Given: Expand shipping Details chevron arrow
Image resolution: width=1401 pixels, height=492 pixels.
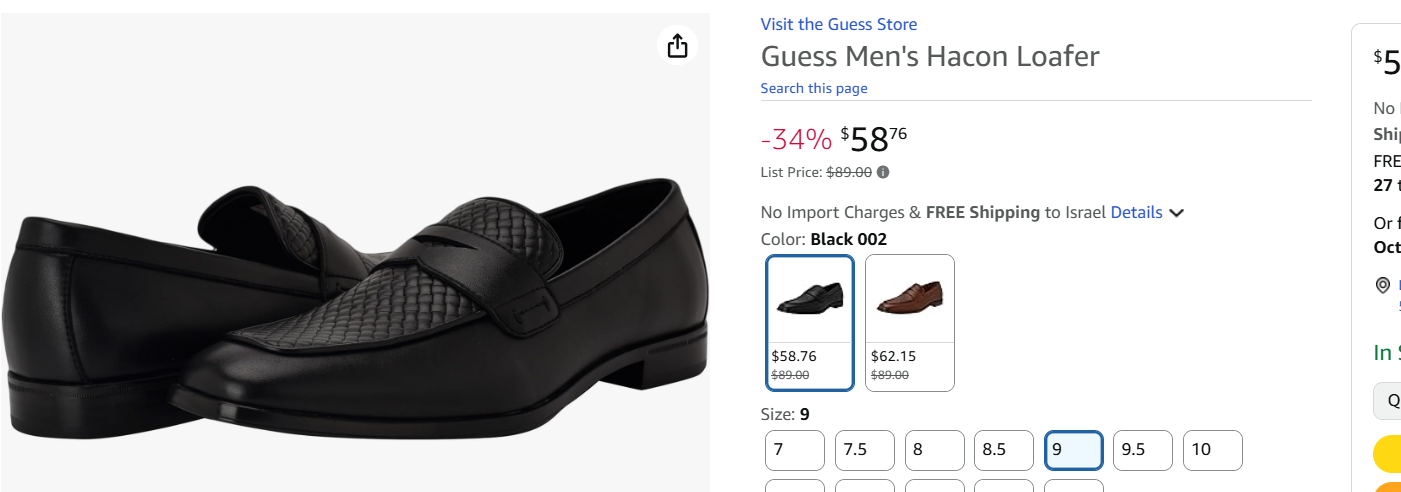Looking at the screenshot, I should coord(1177,213).
